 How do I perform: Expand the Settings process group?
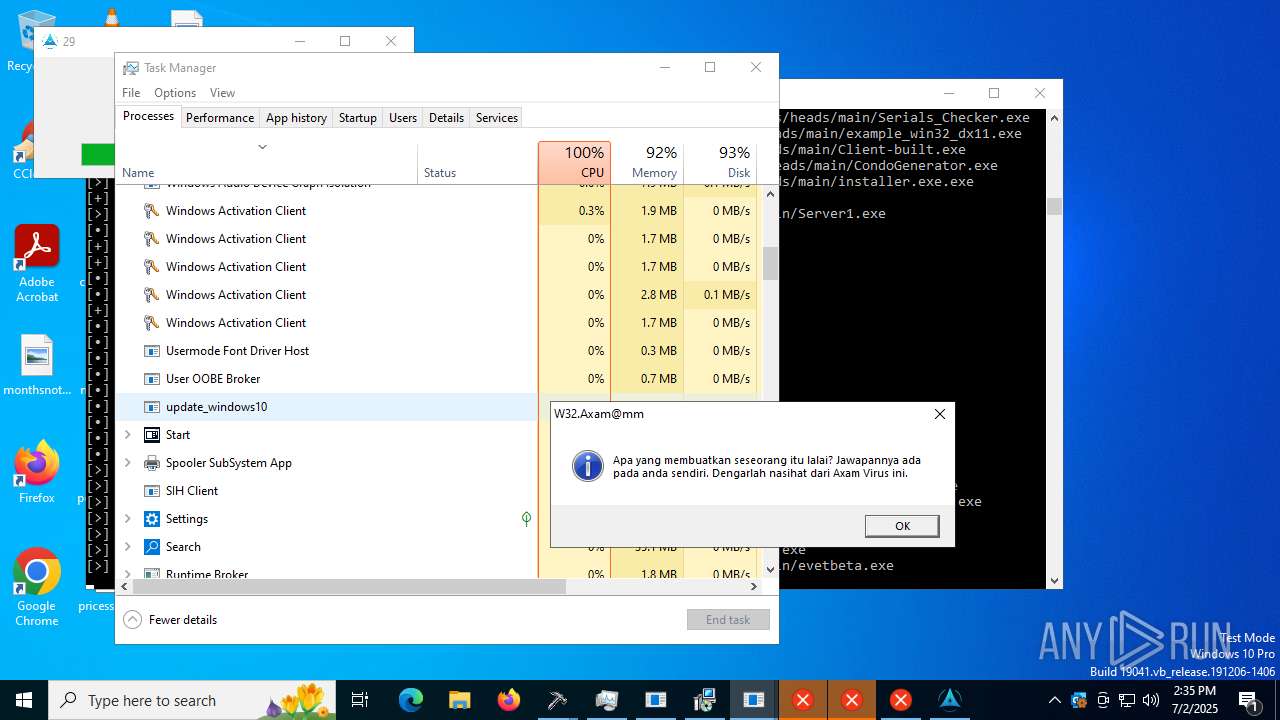(x=127, y=519)
